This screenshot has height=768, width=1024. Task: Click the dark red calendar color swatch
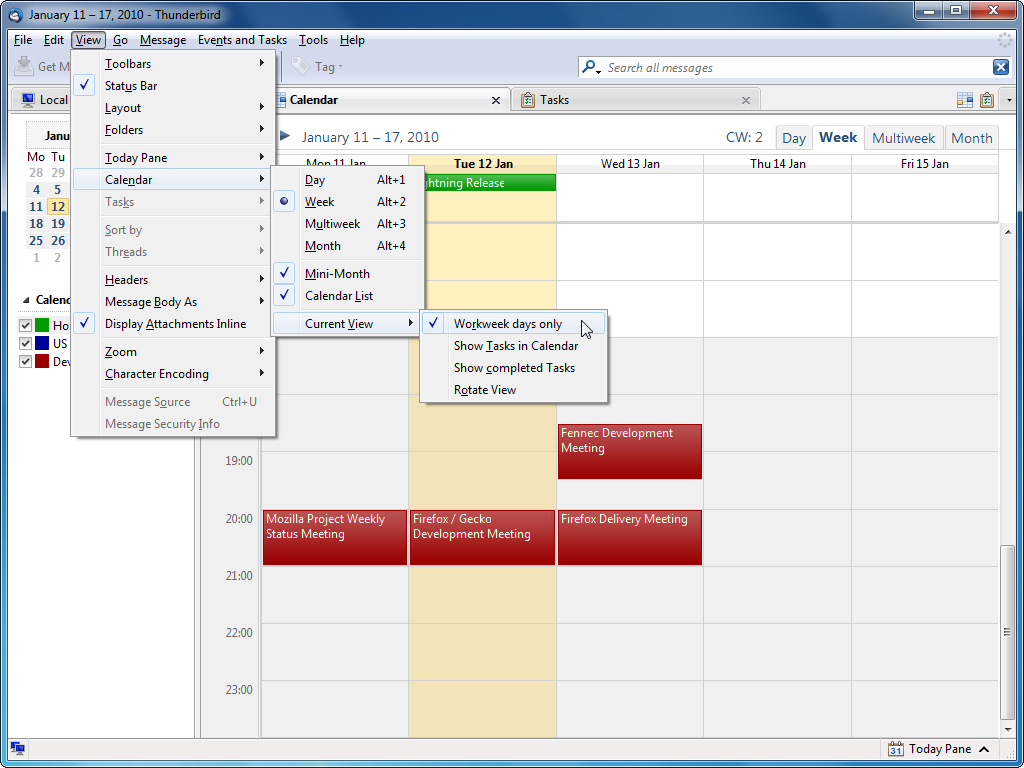tap(42, 362)
